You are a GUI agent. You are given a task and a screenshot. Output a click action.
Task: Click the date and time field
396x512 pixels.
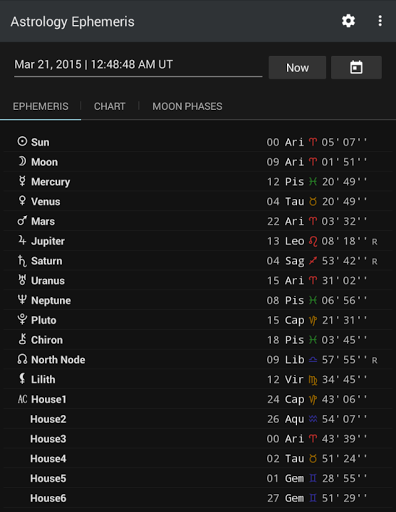click(138, 65)
